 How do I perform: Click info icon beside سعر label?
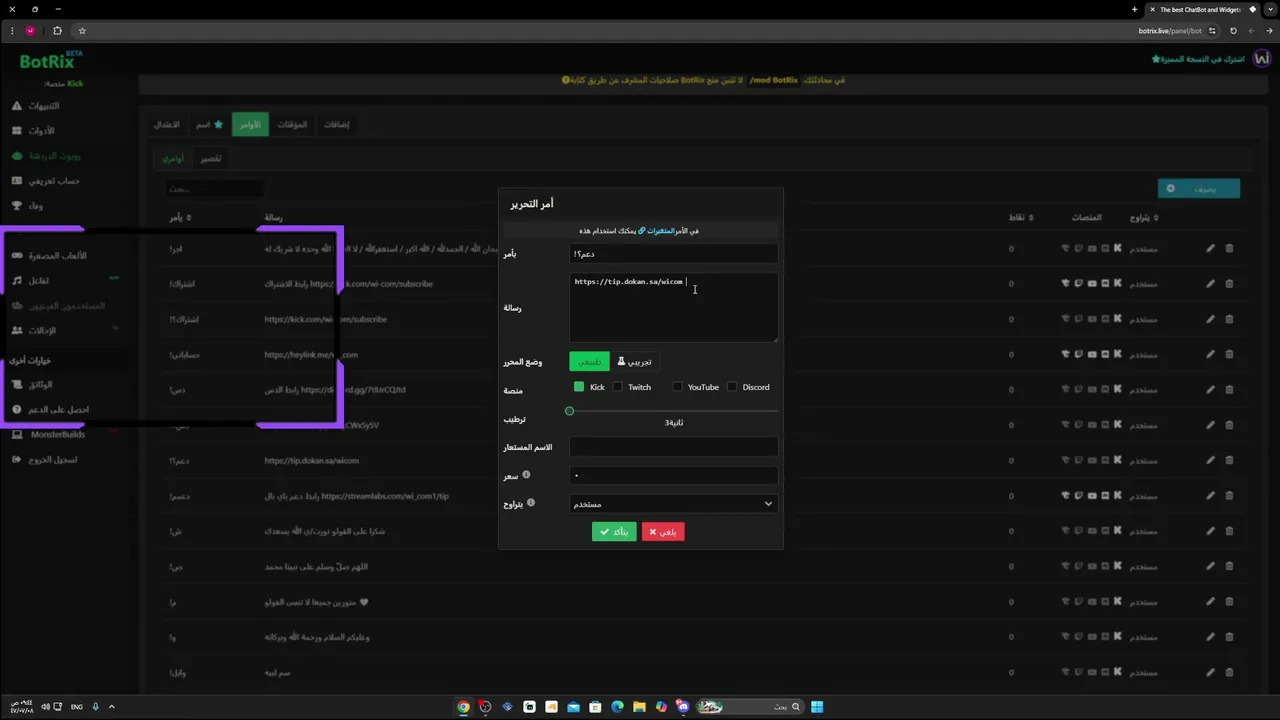pos(526,475)
